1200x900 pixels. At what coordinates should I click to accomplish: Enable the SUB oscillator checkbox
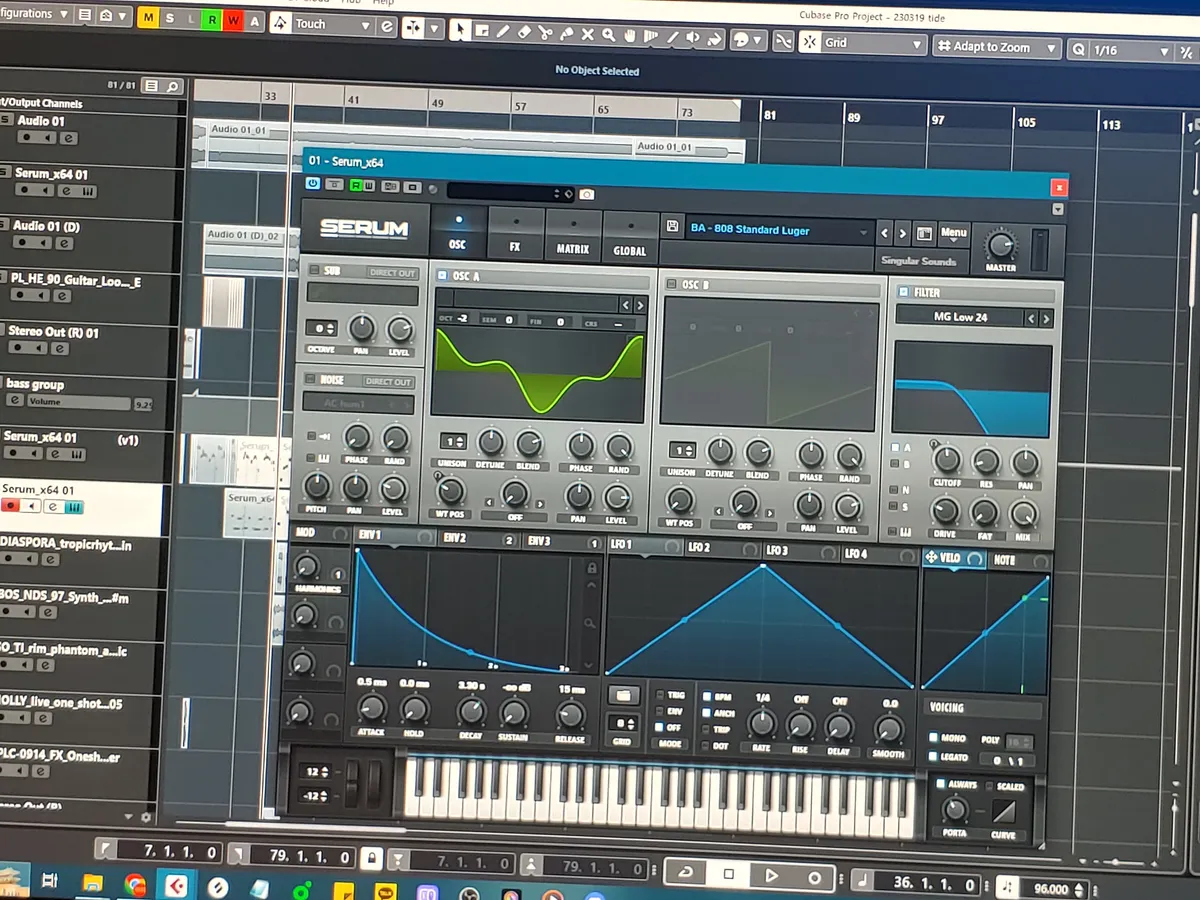tap(314, 271)
